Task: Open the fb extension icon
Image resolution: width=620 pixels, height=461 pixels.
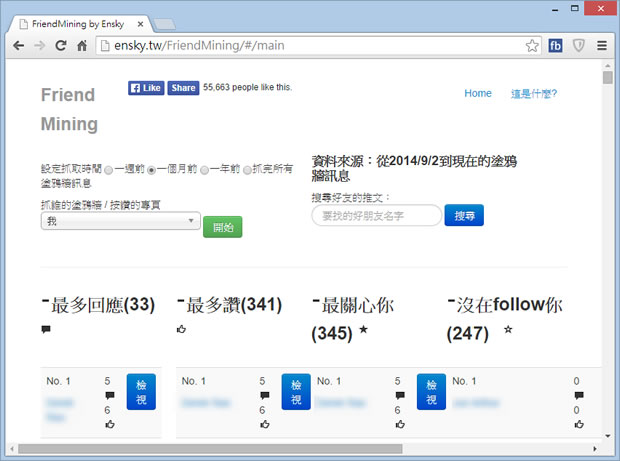Action: coord(556,46)
